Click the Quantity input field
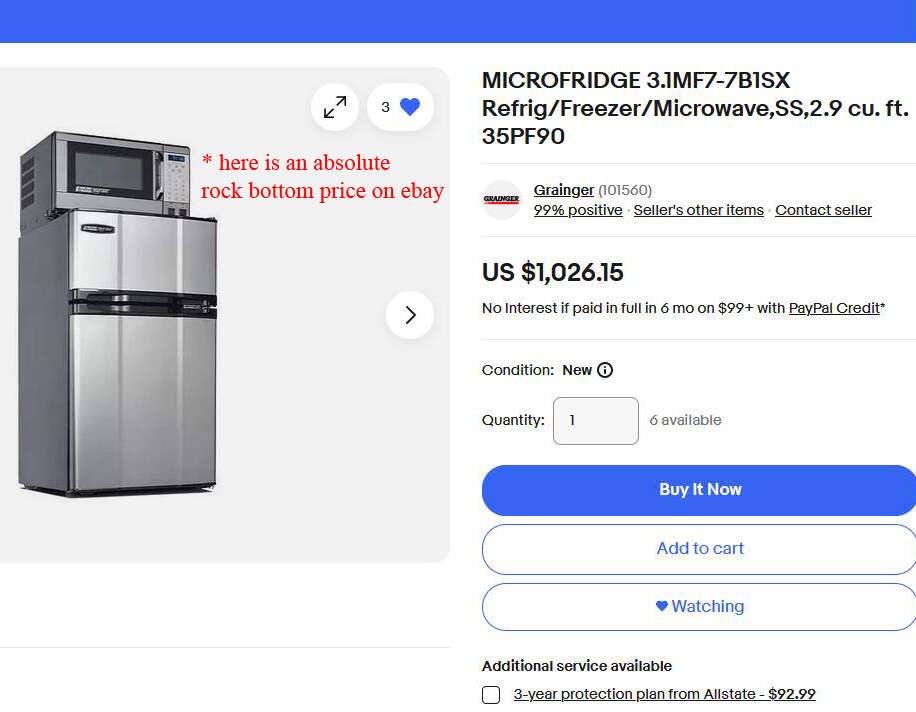This screenshot has width=916, height=712. click(596, 421)
